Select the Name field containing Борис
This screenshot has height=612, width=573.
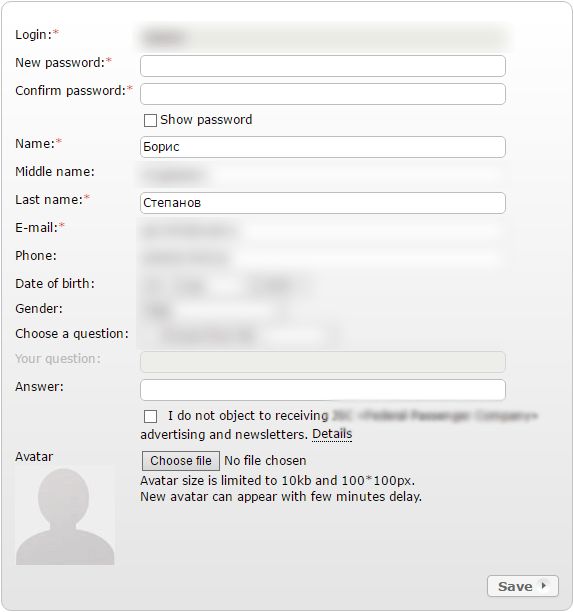323,147
